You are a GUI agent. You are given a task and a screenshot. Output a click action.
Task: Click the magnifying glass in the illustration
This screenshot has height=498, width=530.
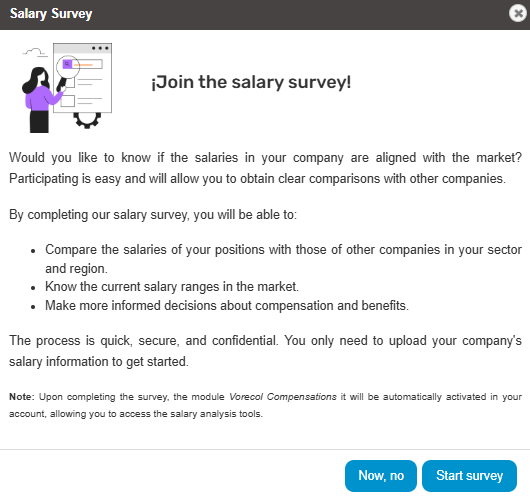click(66, 72)
